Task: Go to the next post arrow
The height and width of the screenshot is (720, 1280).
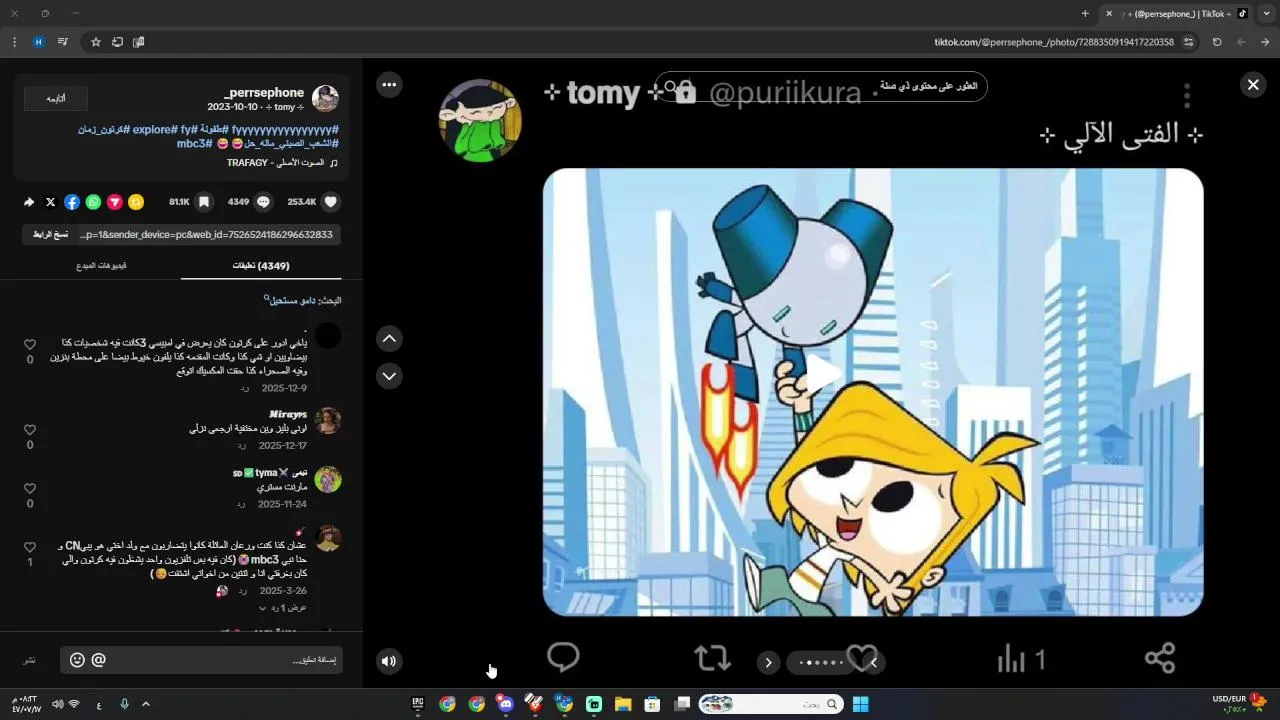Action: (389, 376)
